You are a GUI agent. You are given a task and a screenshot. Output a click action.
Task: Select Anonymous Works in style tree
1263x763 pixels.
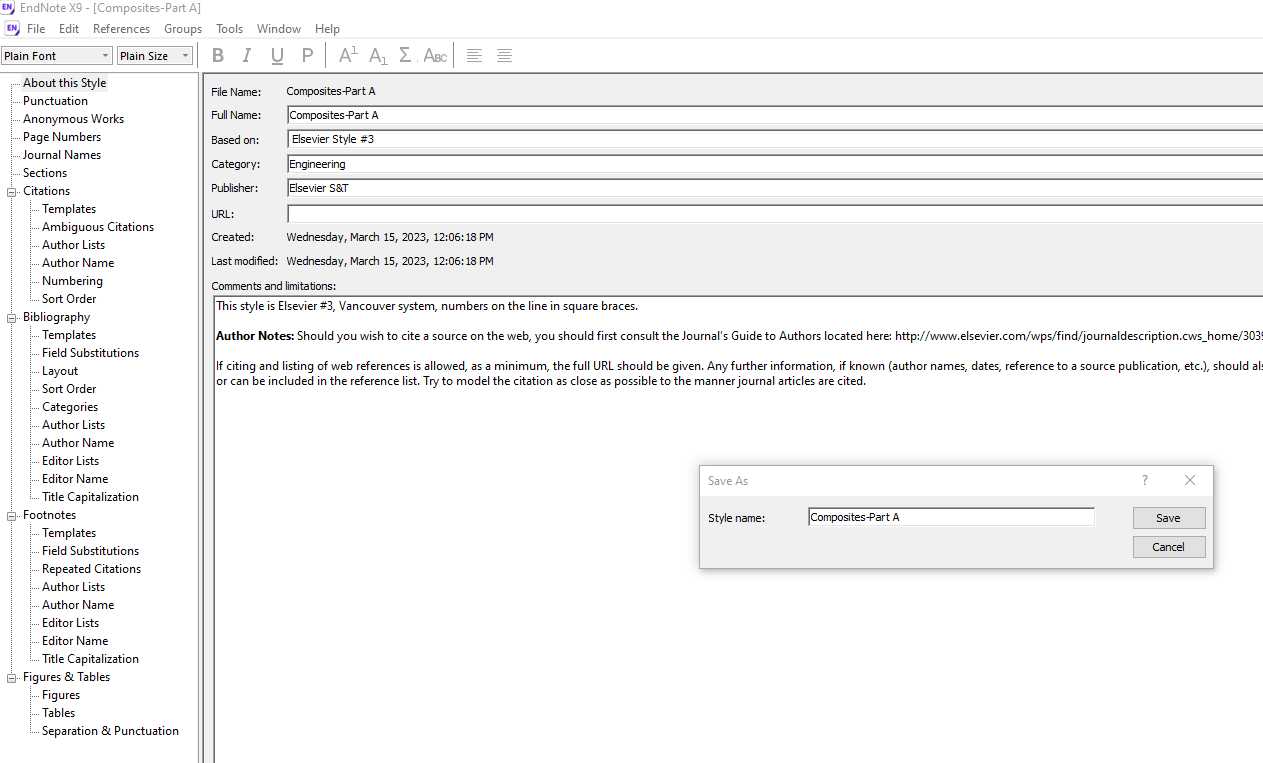coord(73,119)
